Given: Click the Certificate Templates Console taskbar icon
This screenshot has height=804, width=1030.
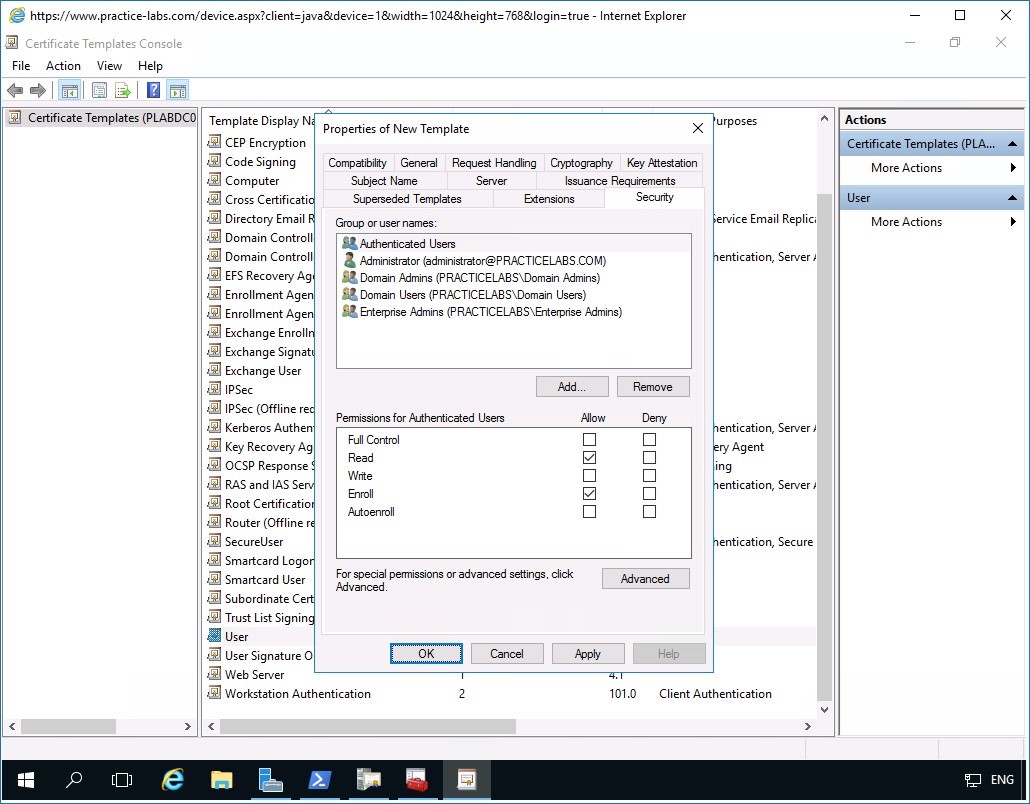Looking at the screenshot, I should coord(466,780).
